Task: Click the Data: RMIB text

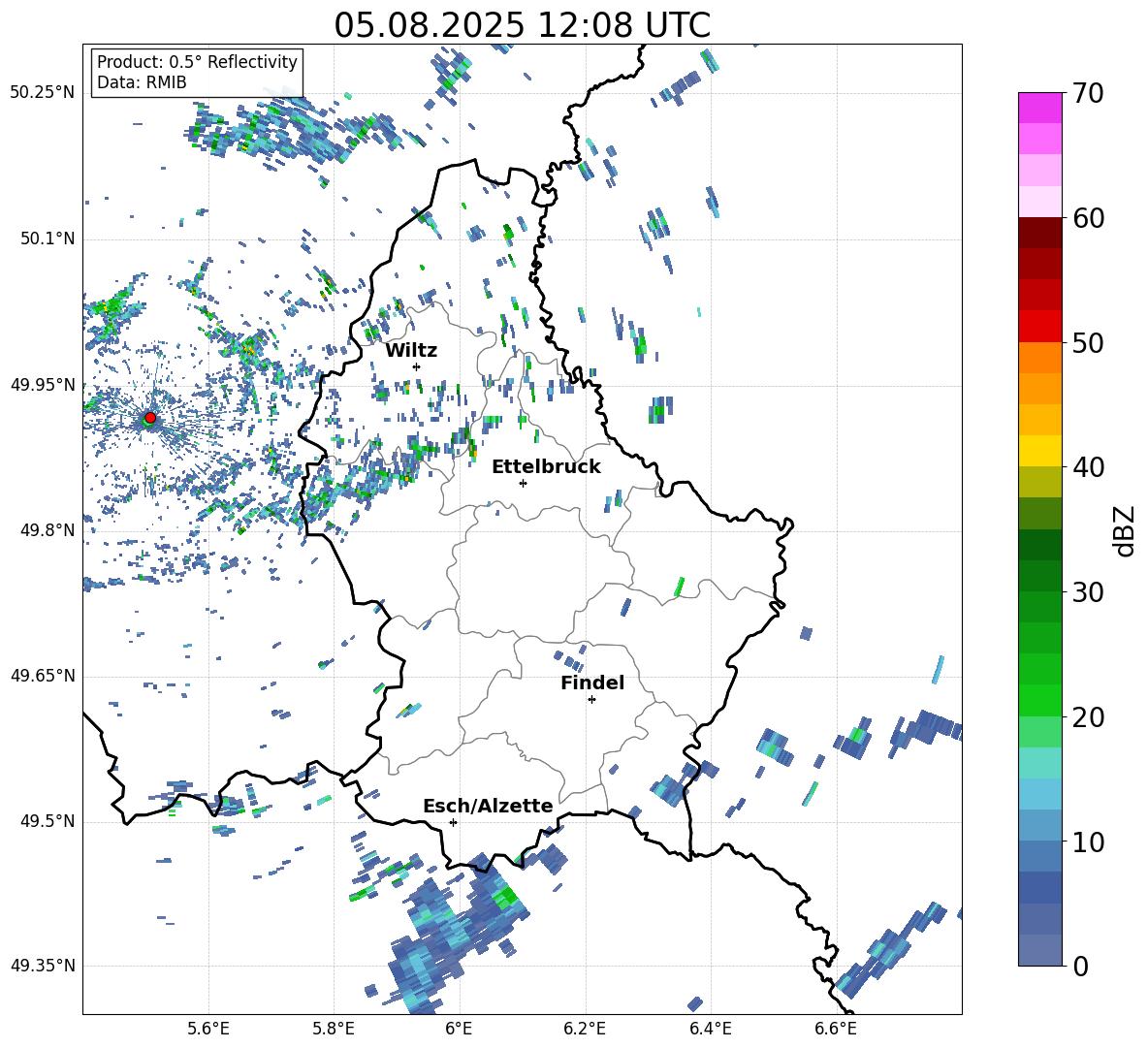Action: pos(142,82)
